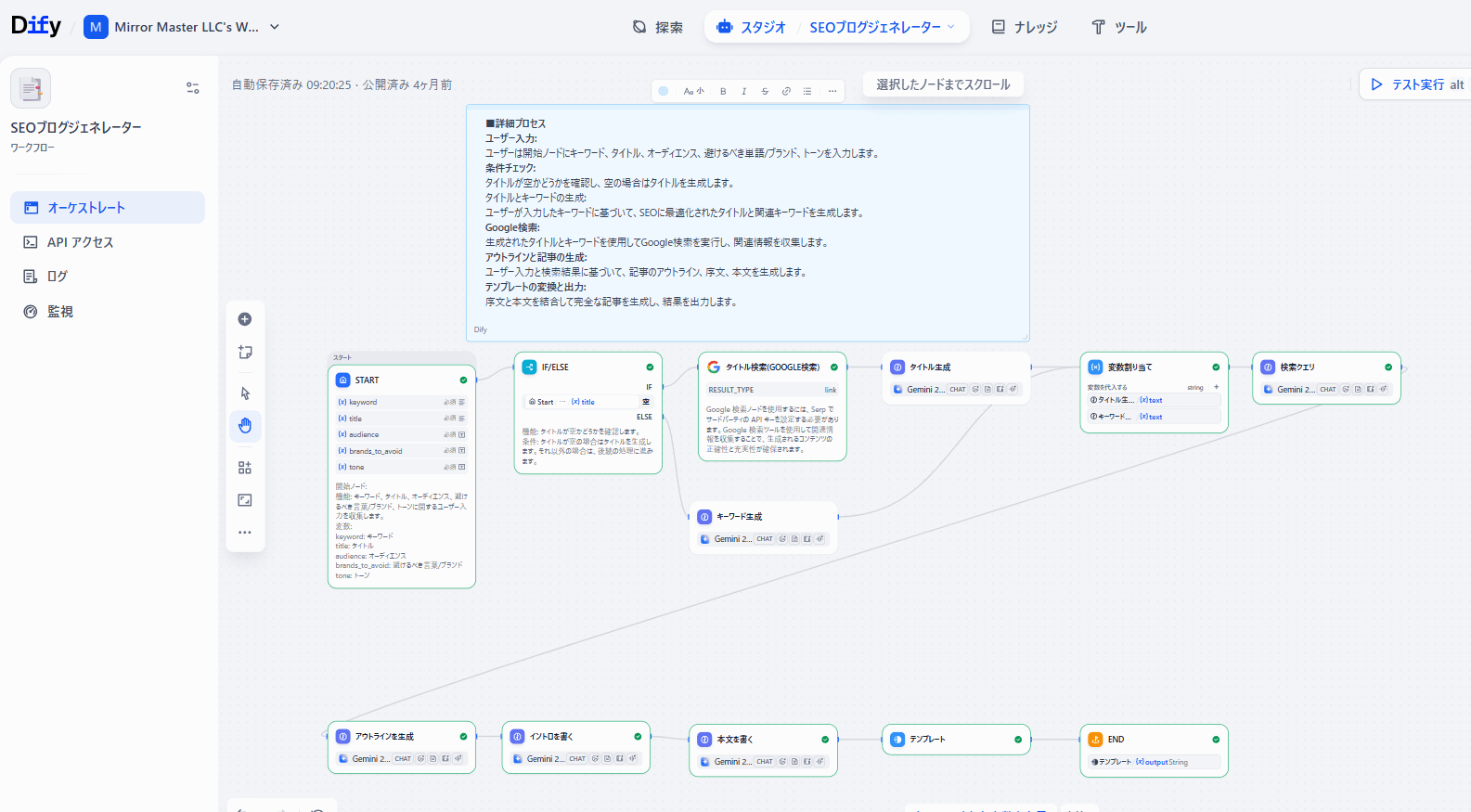Toggle strikethrough in note toolbar
This screenshot has height=812, width=1471.
tap(765, 91)
